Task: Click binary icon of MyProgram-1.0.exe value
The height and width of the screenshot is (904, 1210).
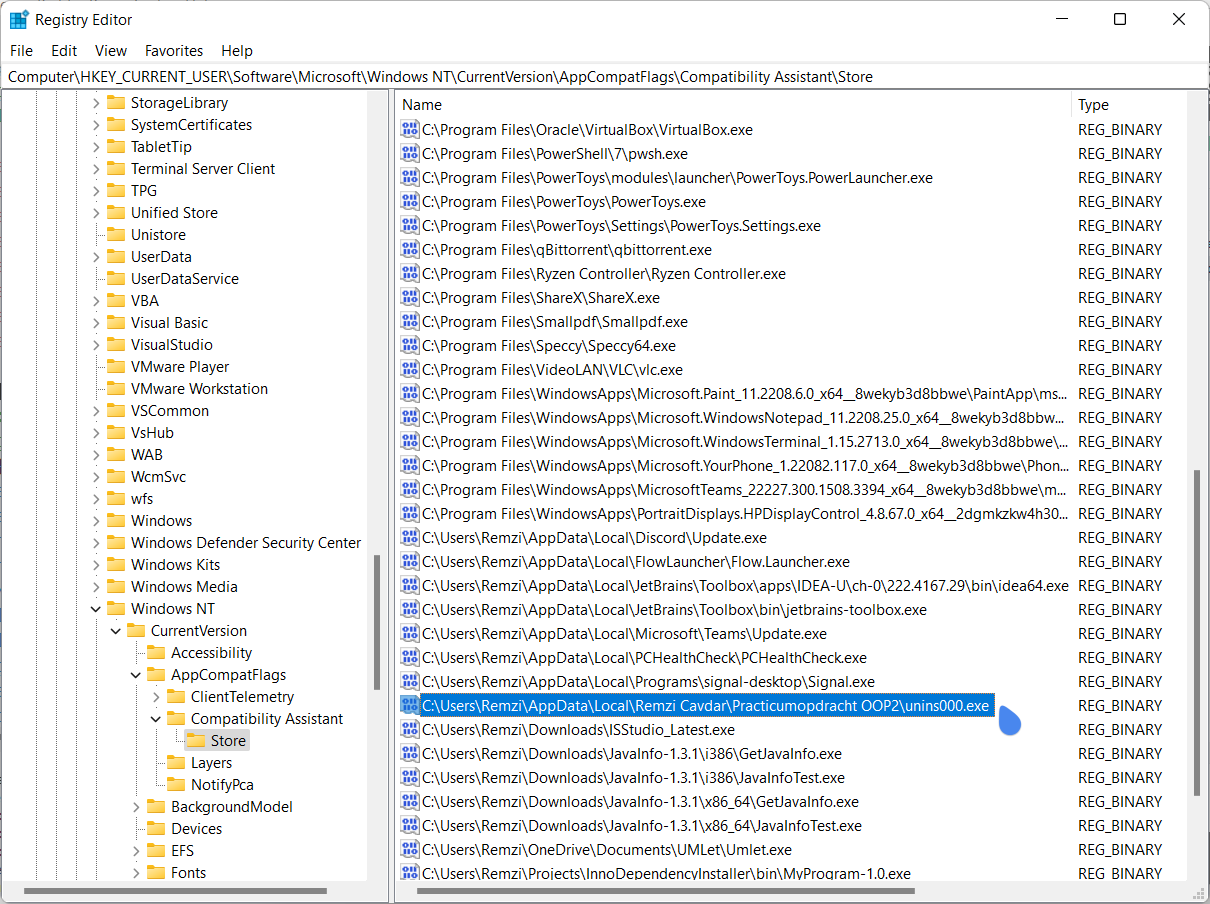Action: [410, 874]
